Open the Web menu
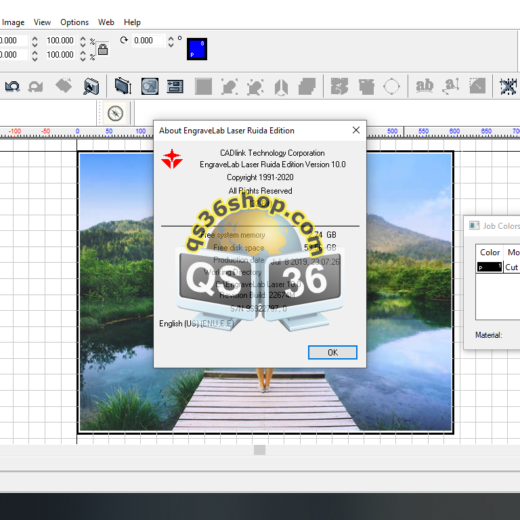Screen dimensions: 520x520 click(x=106, y=22)
